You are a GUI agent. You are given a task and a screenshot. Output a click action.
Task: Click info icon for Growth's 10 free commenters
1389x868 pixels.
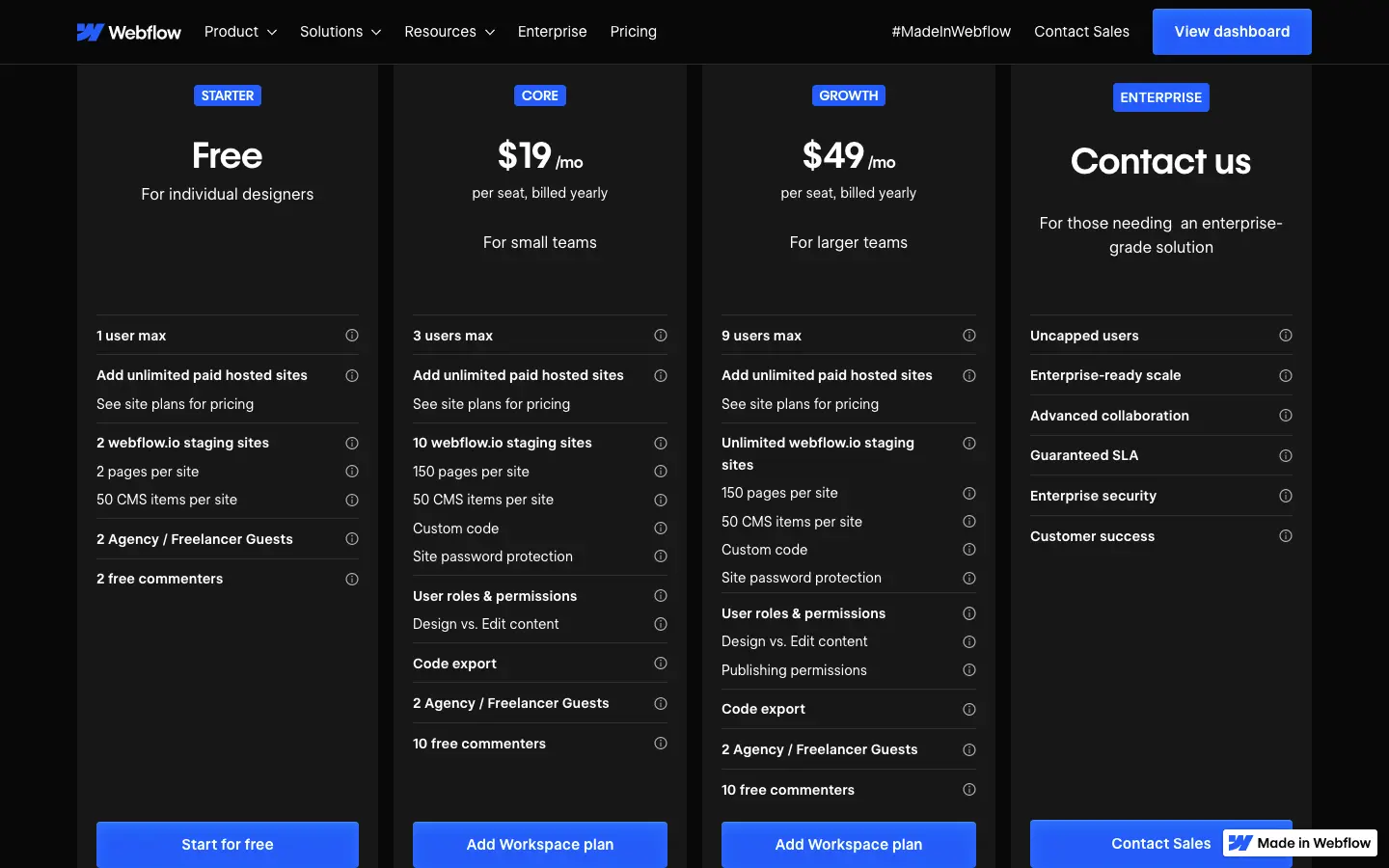coord(969,790)
